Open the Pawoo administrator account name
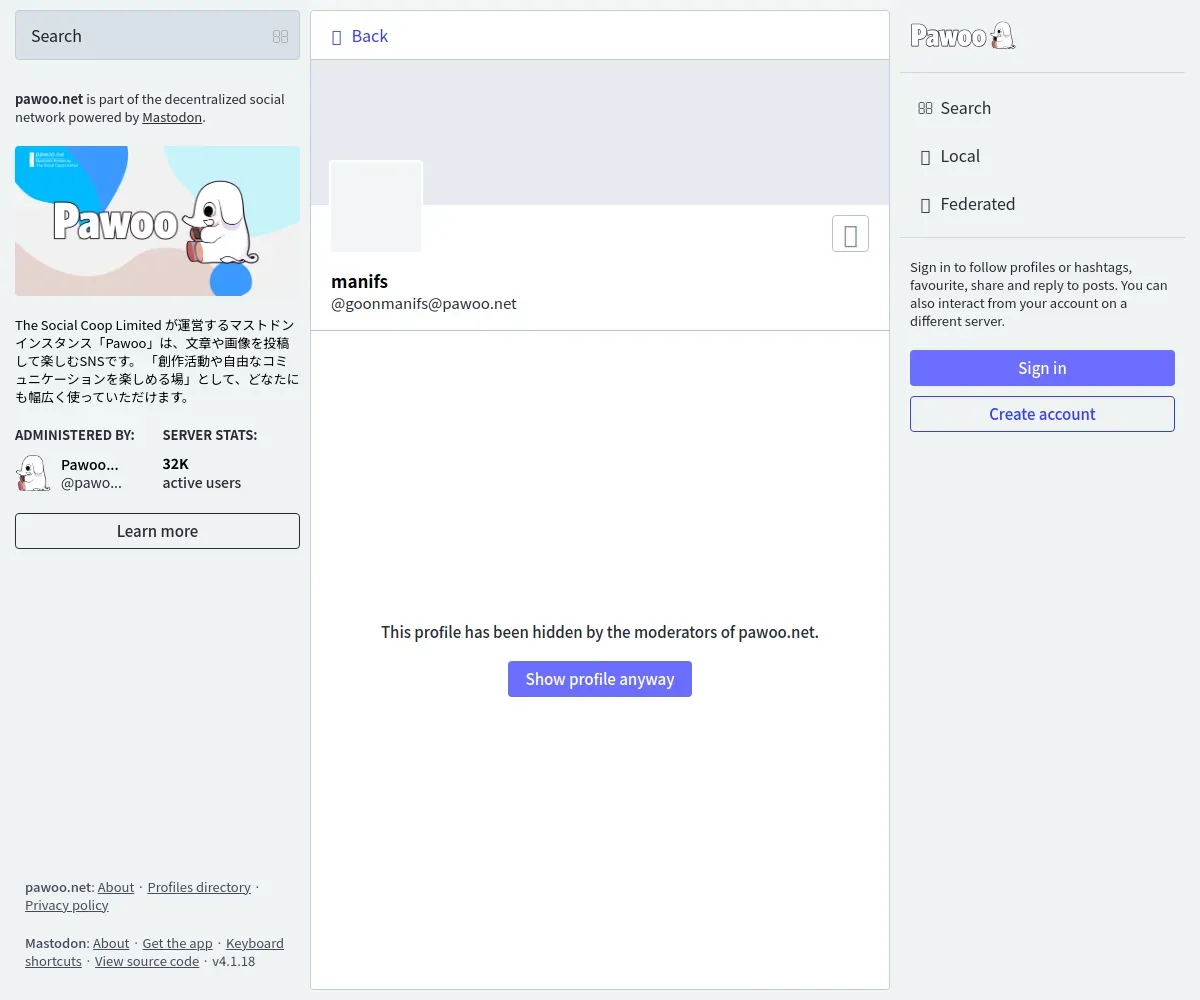The height and width of the screenshot is (1000, 1200). pos(90,464)
